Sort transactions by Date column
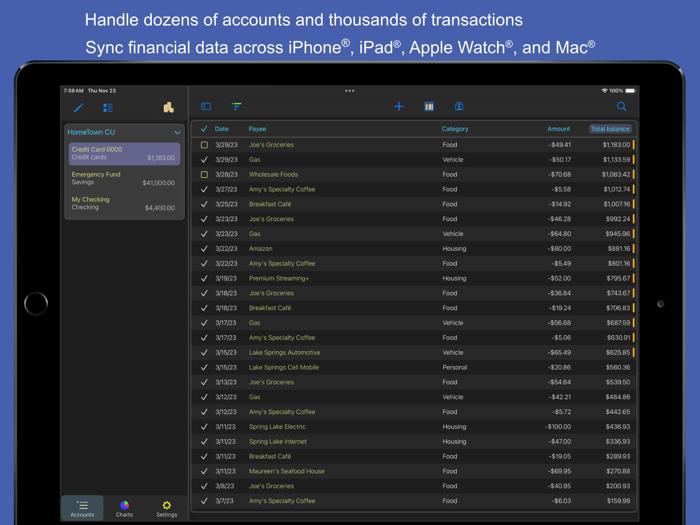 point(221,129)
